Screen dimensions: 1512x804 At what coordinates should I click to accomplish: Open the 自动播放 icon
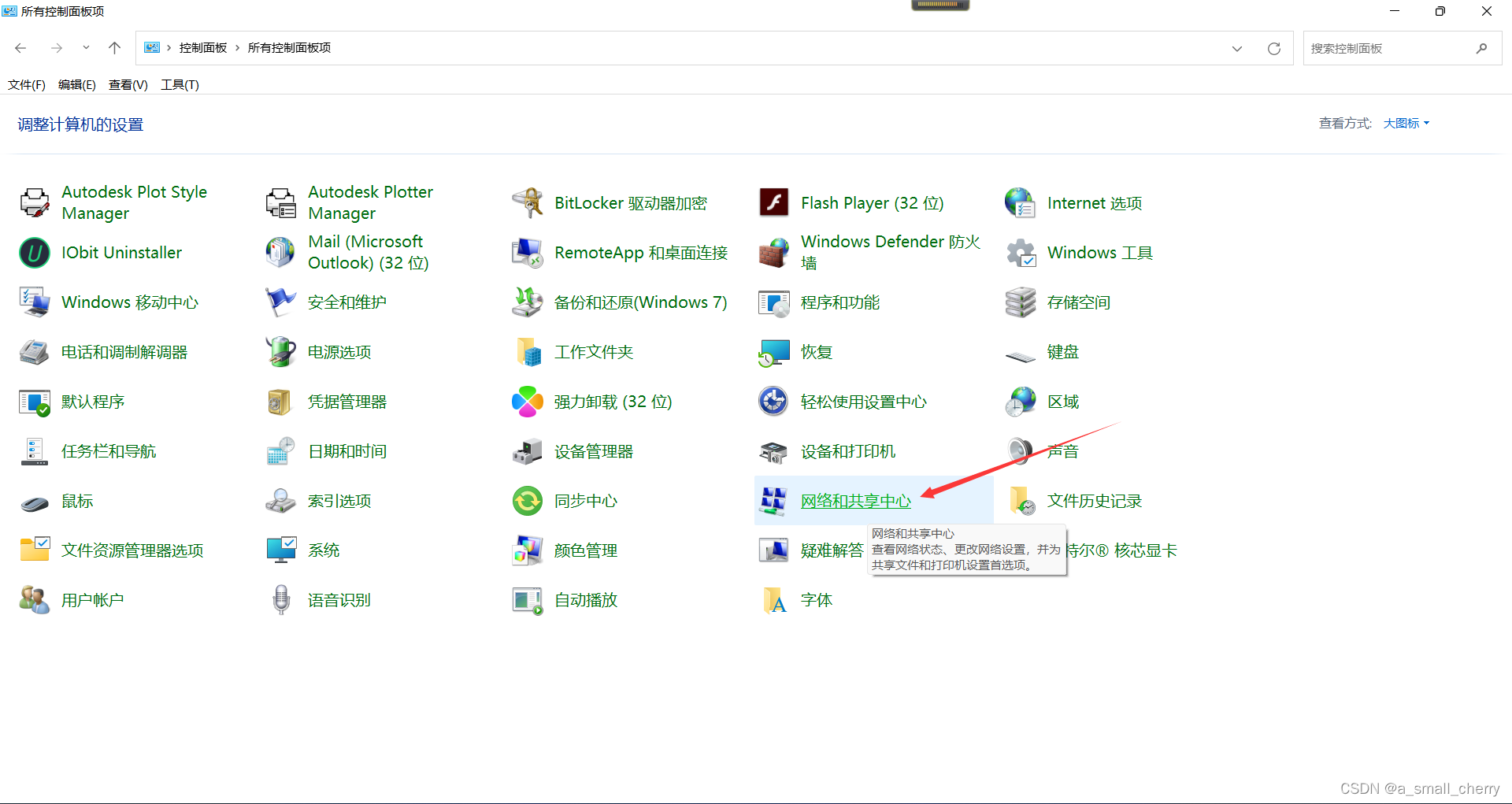528,600
